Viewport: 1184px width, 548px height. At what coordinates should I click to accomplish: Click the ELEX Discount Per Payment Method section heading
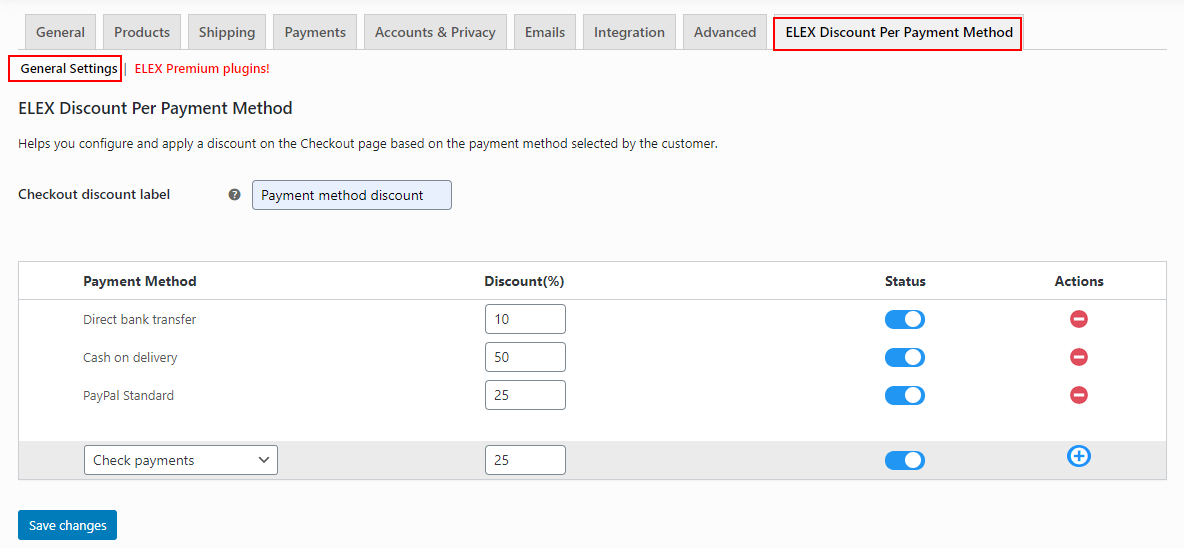155,108
